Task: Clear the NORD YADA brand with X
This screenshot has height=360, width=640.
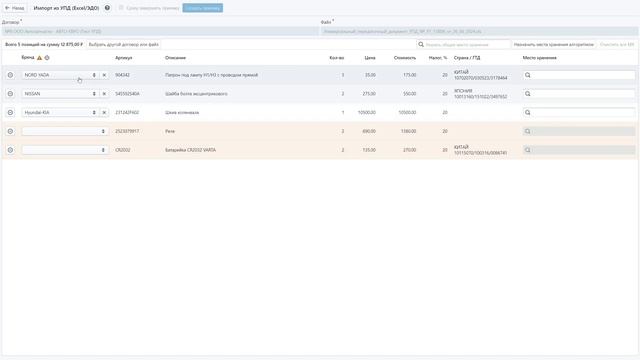Action: pyautogui.click(x=104, y=75)
